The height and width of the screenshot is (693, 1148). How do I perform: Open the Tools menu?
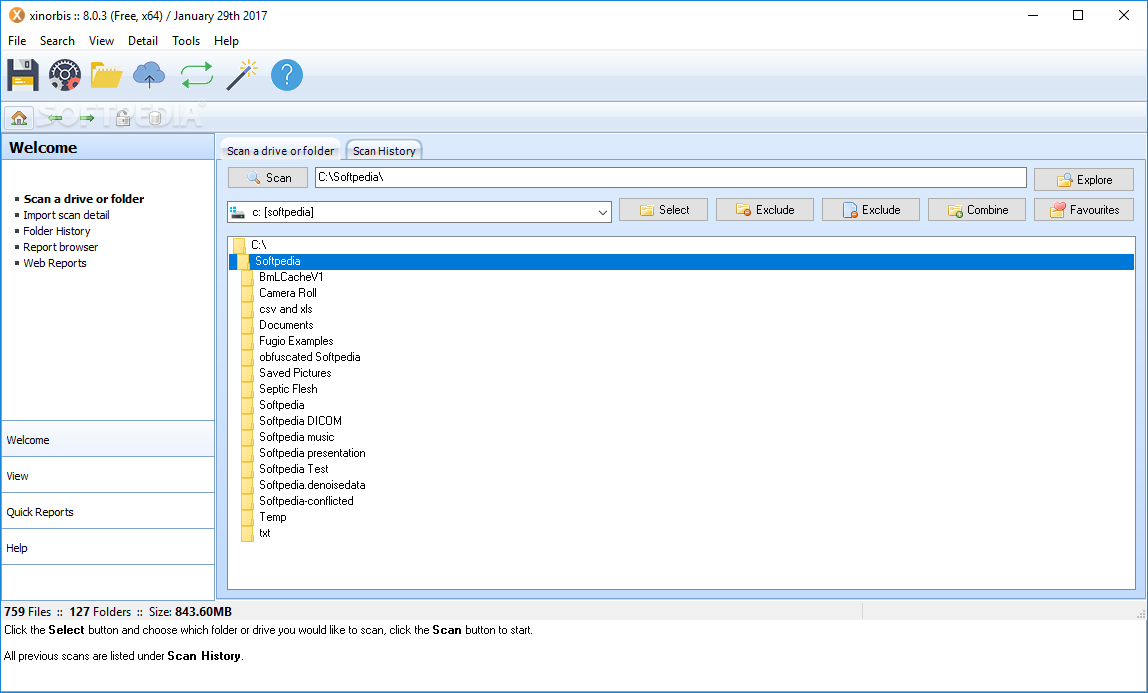click(186, 41)
